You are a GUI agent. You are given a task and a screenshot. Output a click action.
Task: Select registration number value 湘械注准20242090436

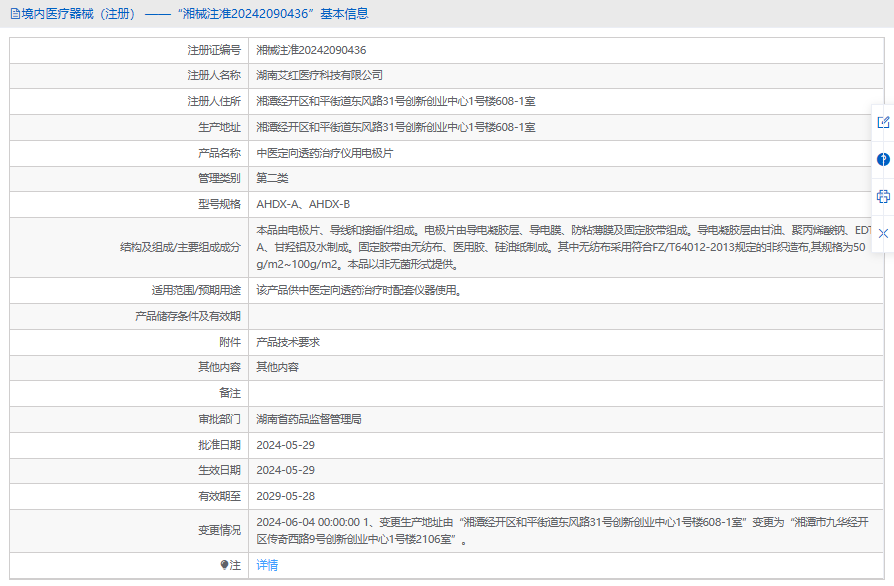311,50
